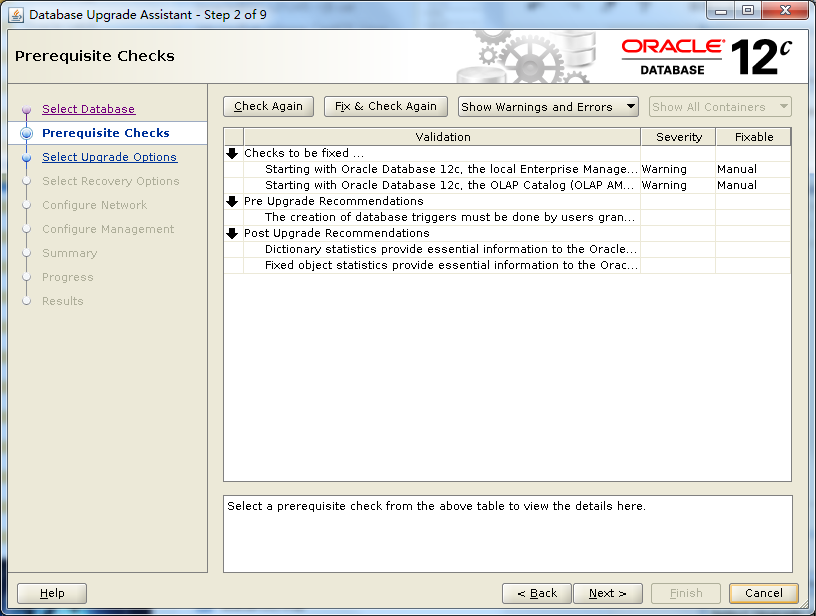Click the Severity column header
This screenshot has height=616, width=816.
point(679,137)
